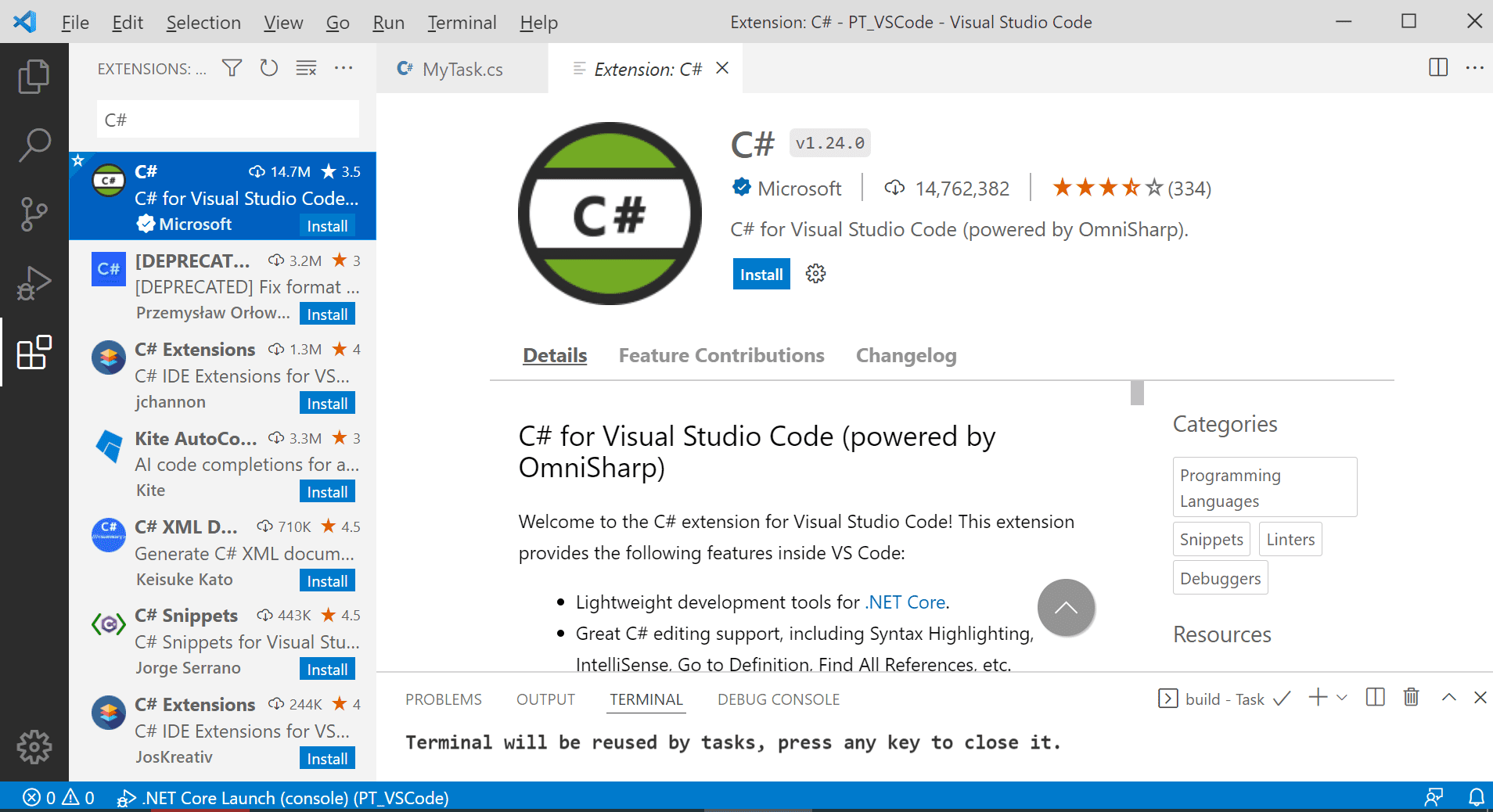The width and height of the screenshot is (1493, 812).
Task: Open the Selection menu
Action: pyautogui.click(x=203, y=22)
